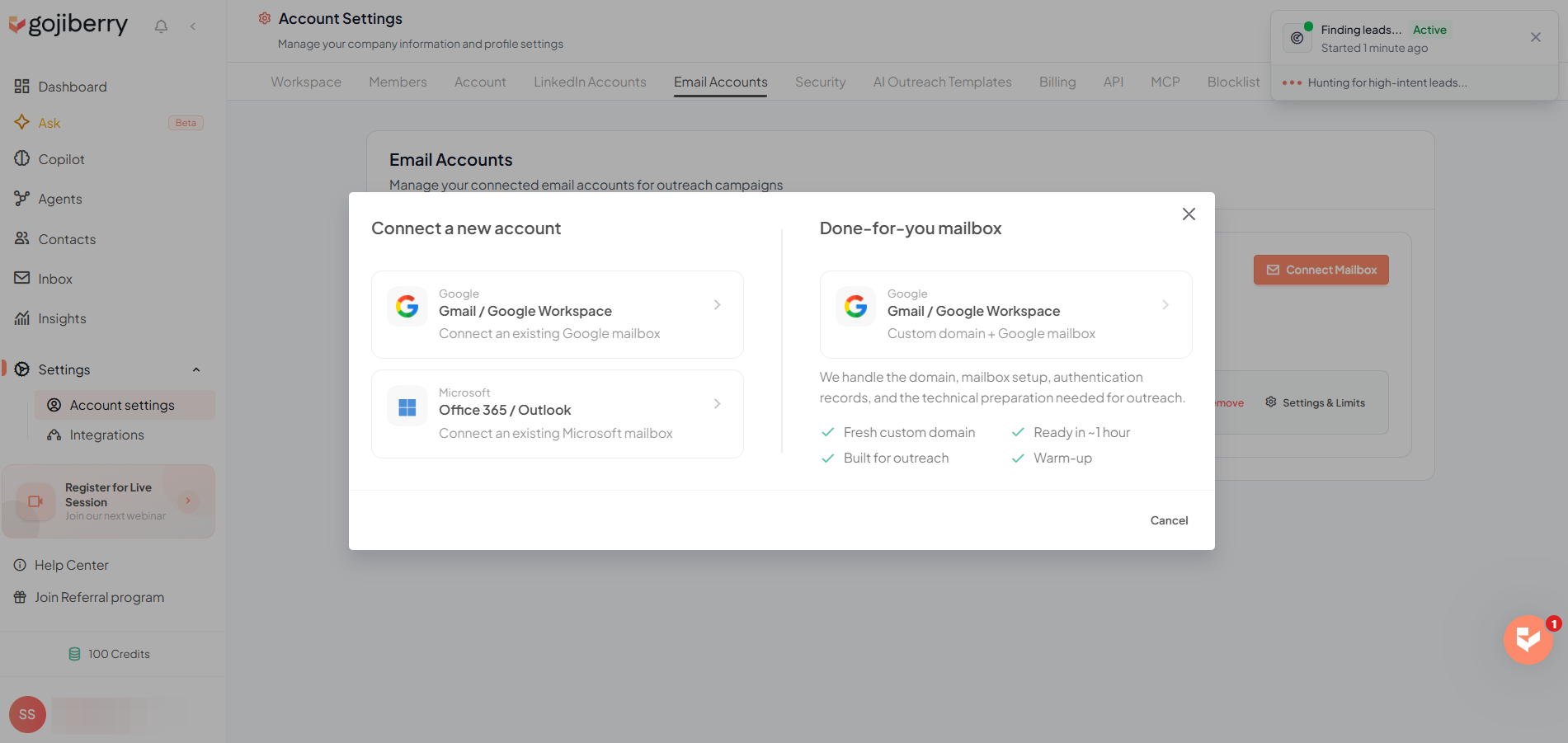This screenshot has height=743, width=1568.
Task: Click the Inbox envelope icon
Action: [22, 278]
